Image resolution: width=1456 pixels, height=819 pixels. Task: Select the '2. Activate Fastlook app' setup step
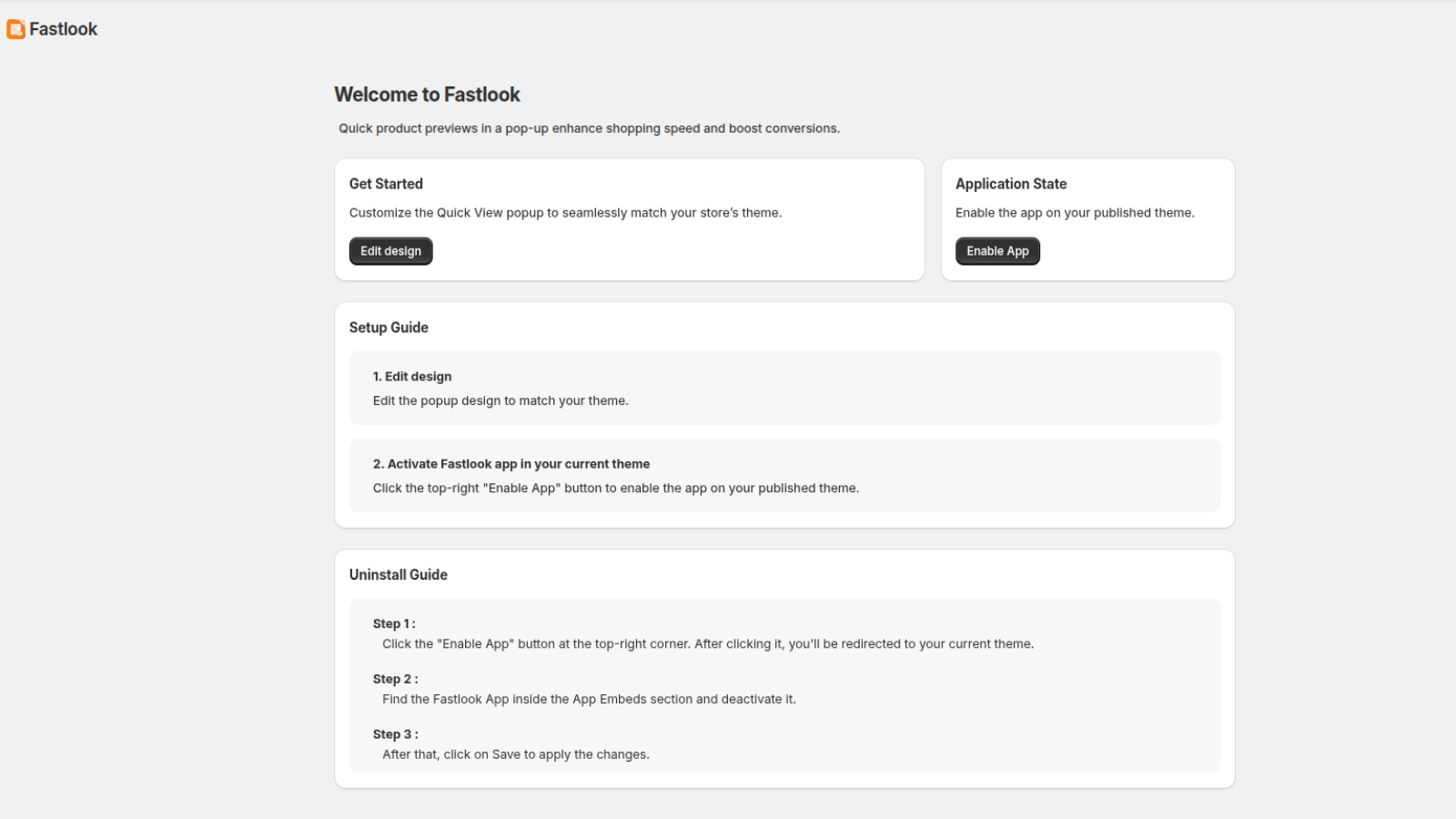(x=784, y=476)
